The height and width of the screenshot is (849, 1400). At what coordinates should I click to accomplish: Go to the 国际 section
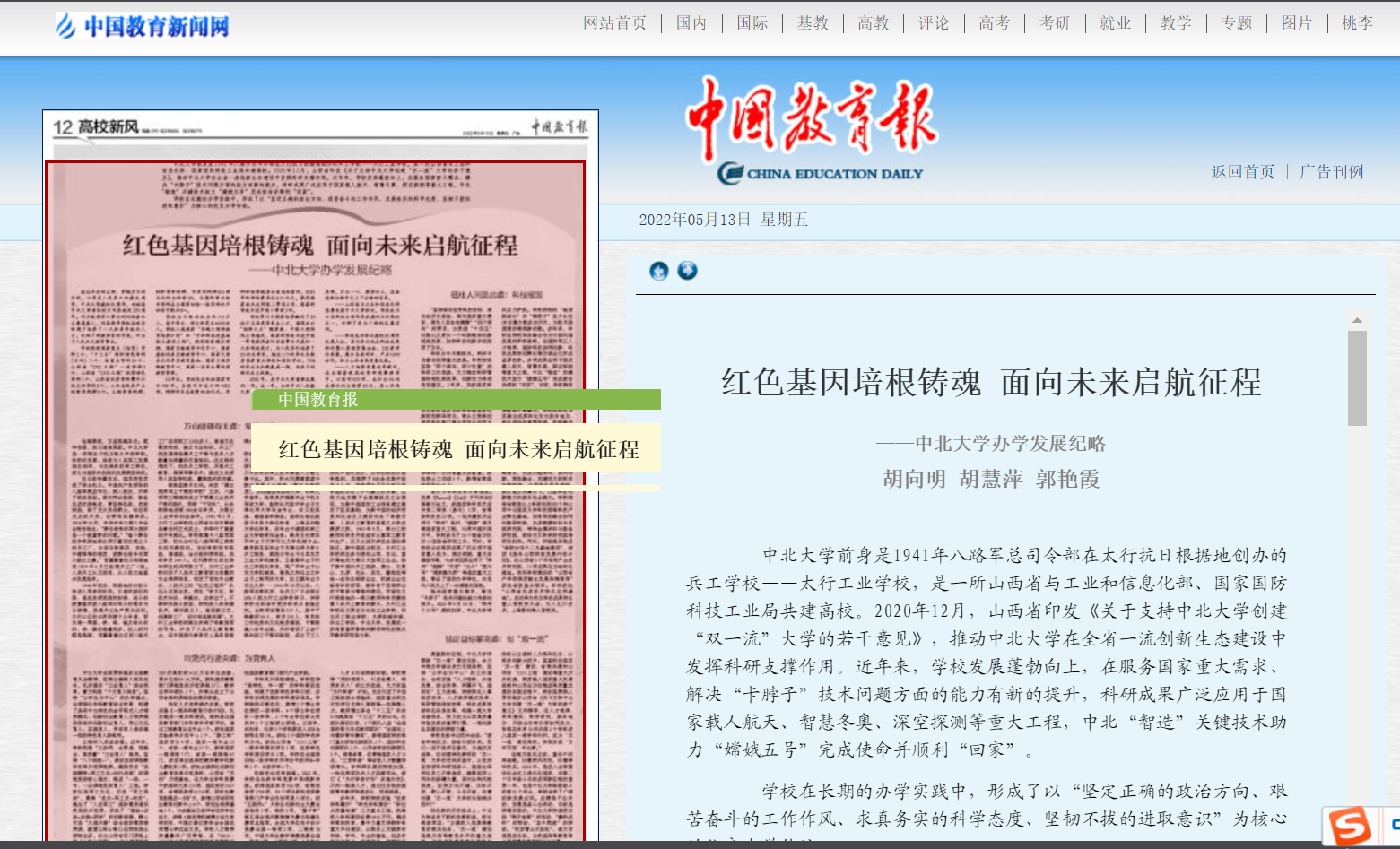click(752, 23)
